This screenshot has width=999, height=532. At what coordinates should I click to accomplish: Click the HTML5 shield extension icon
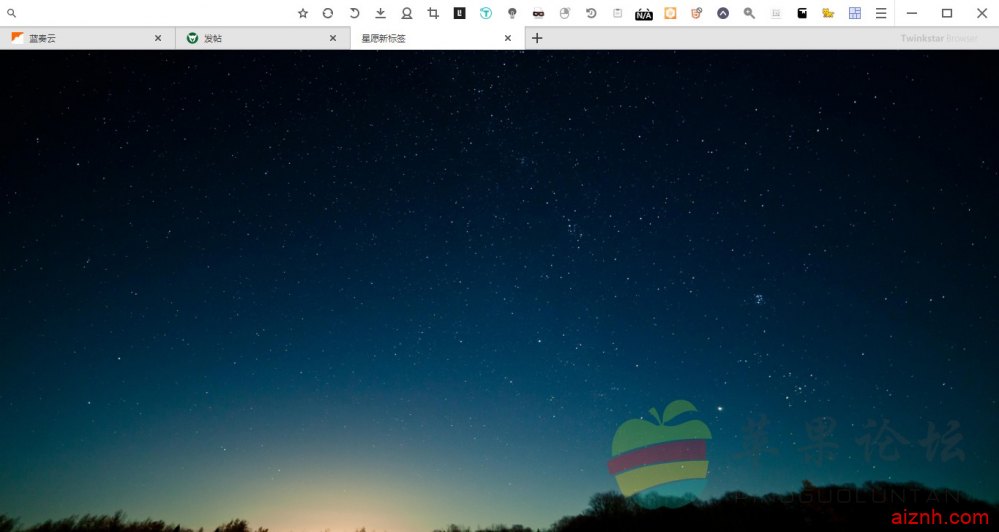click(x=696, y=13)
